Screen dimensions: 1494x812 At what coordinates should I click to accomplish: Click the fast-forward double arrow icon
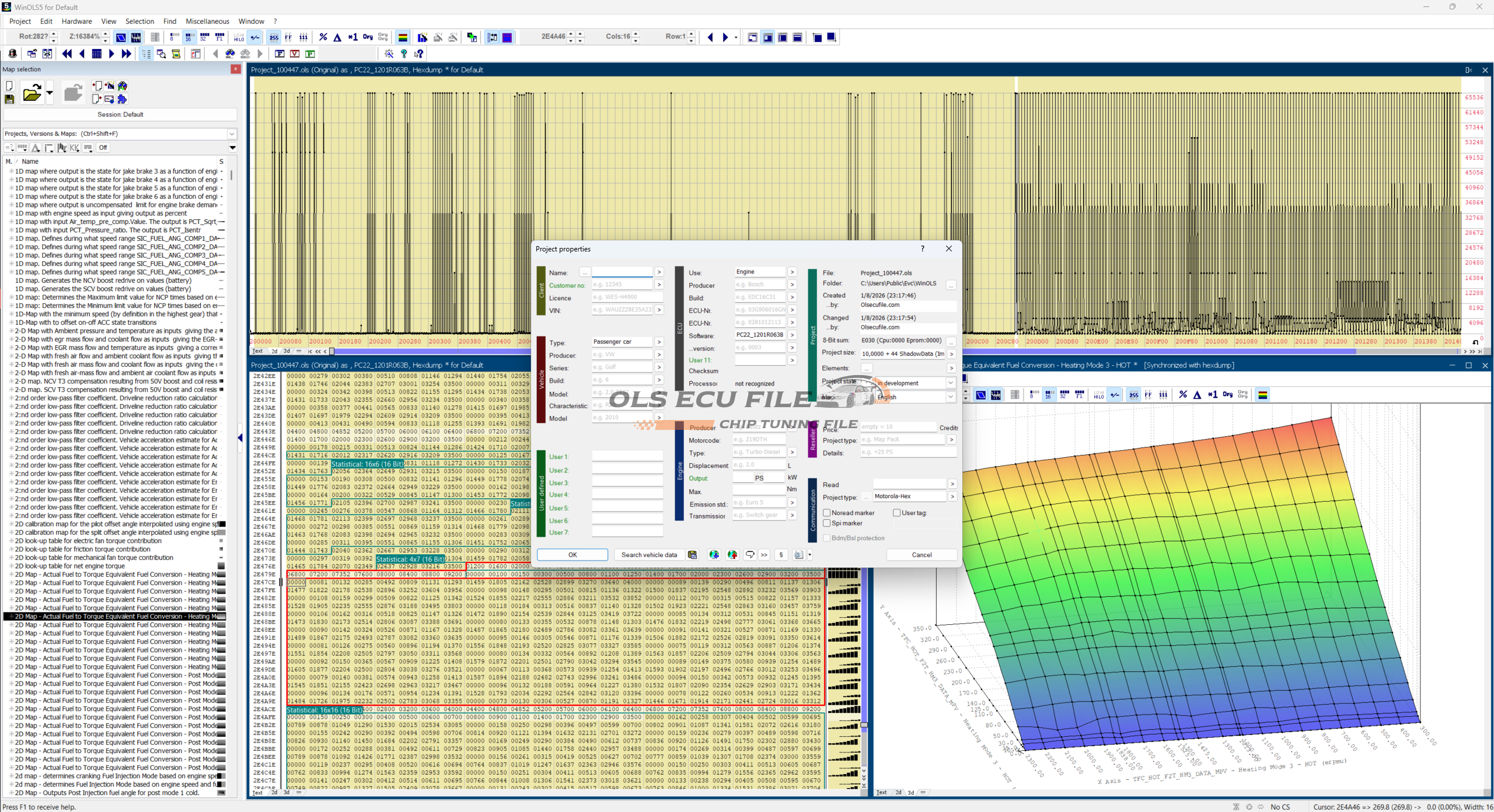(126, 54)
